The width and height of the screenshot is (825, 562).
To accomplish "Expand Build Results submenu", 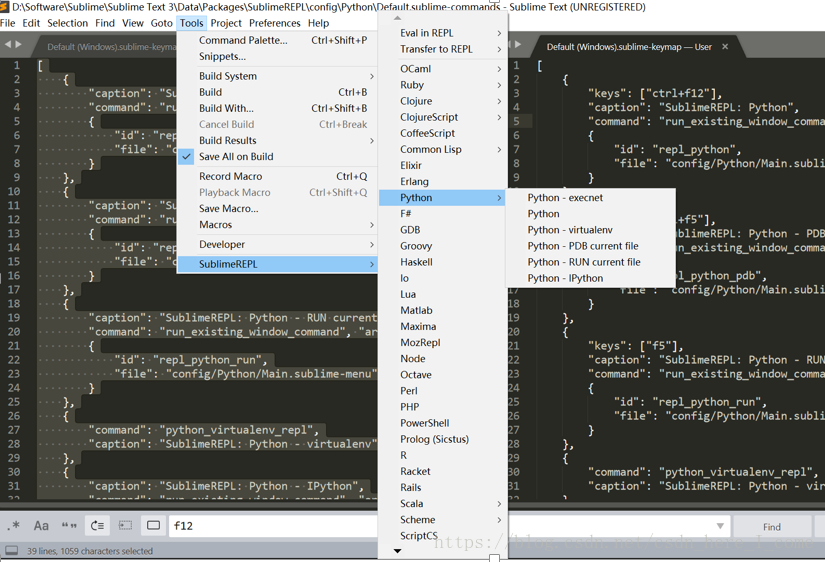I will 278,140.
